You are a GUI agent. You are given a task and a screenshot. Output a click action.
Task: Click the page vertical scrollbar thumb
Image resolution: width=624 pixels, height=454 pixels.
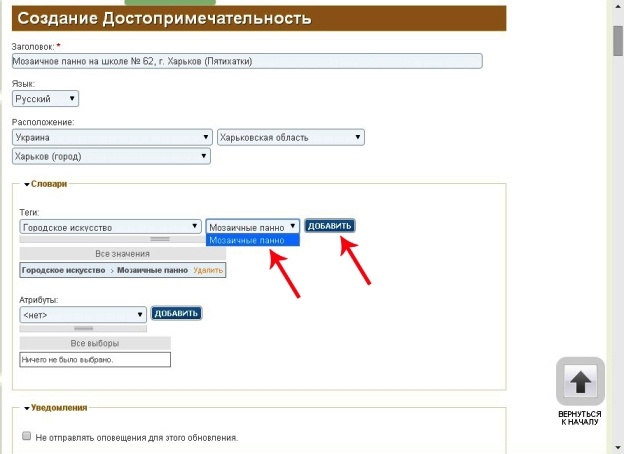coord(618,39)
